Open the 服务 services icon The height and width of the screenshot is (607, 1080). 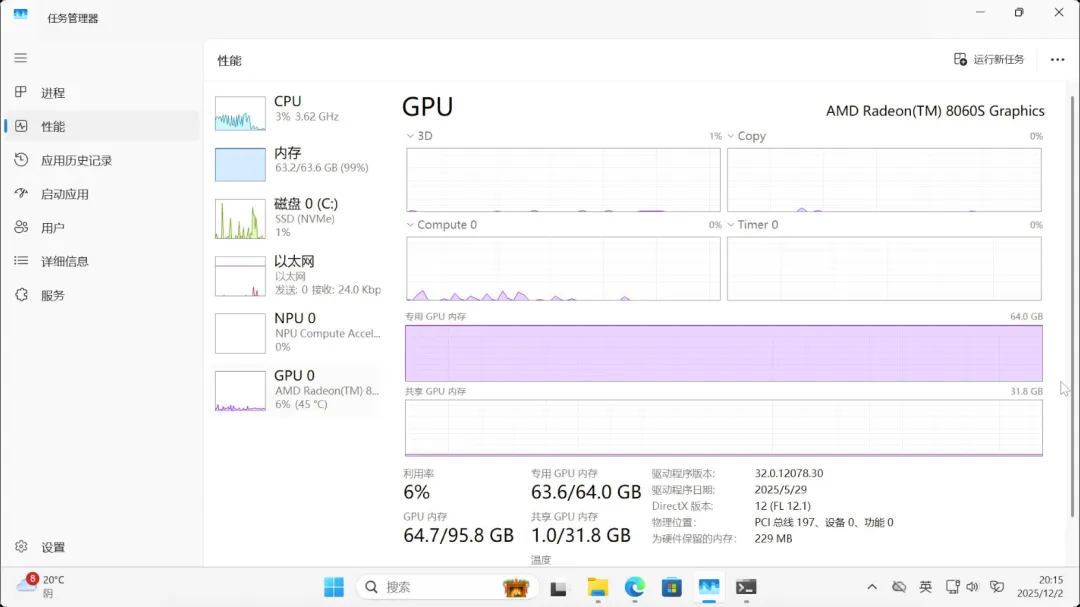click(x=20, y=295)
